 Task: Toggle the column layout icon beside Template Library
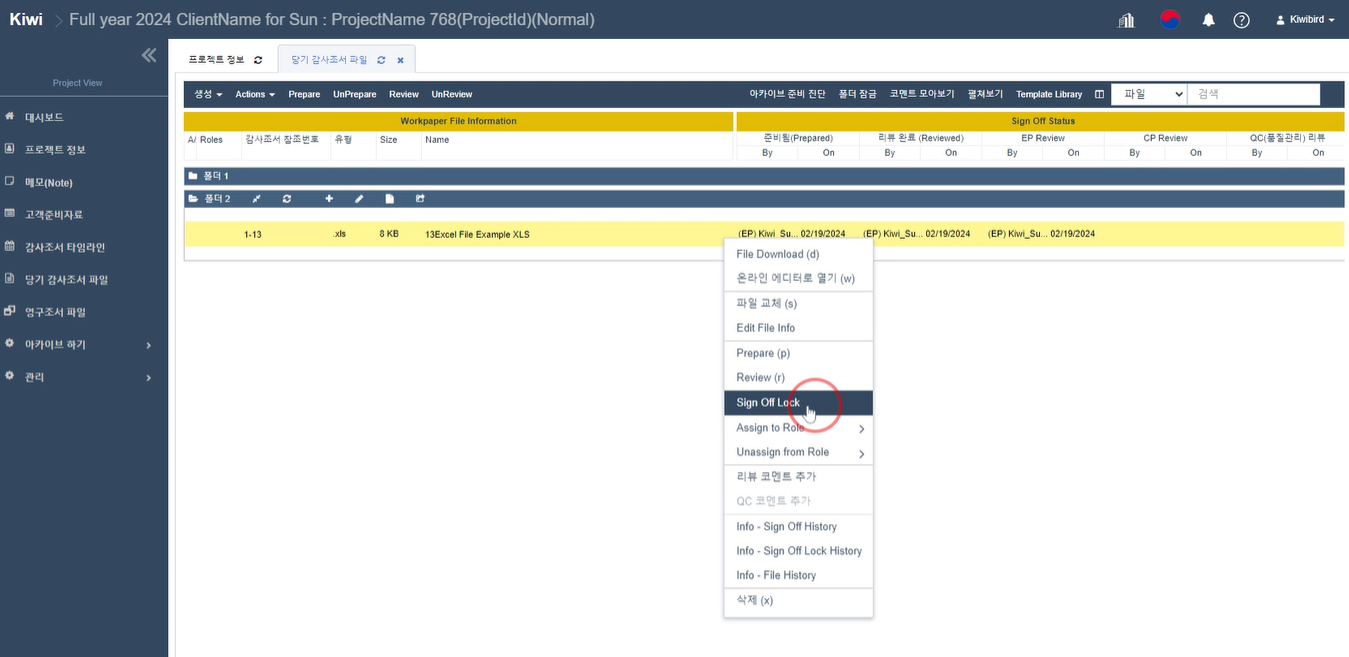click(x=1099, y=94)
